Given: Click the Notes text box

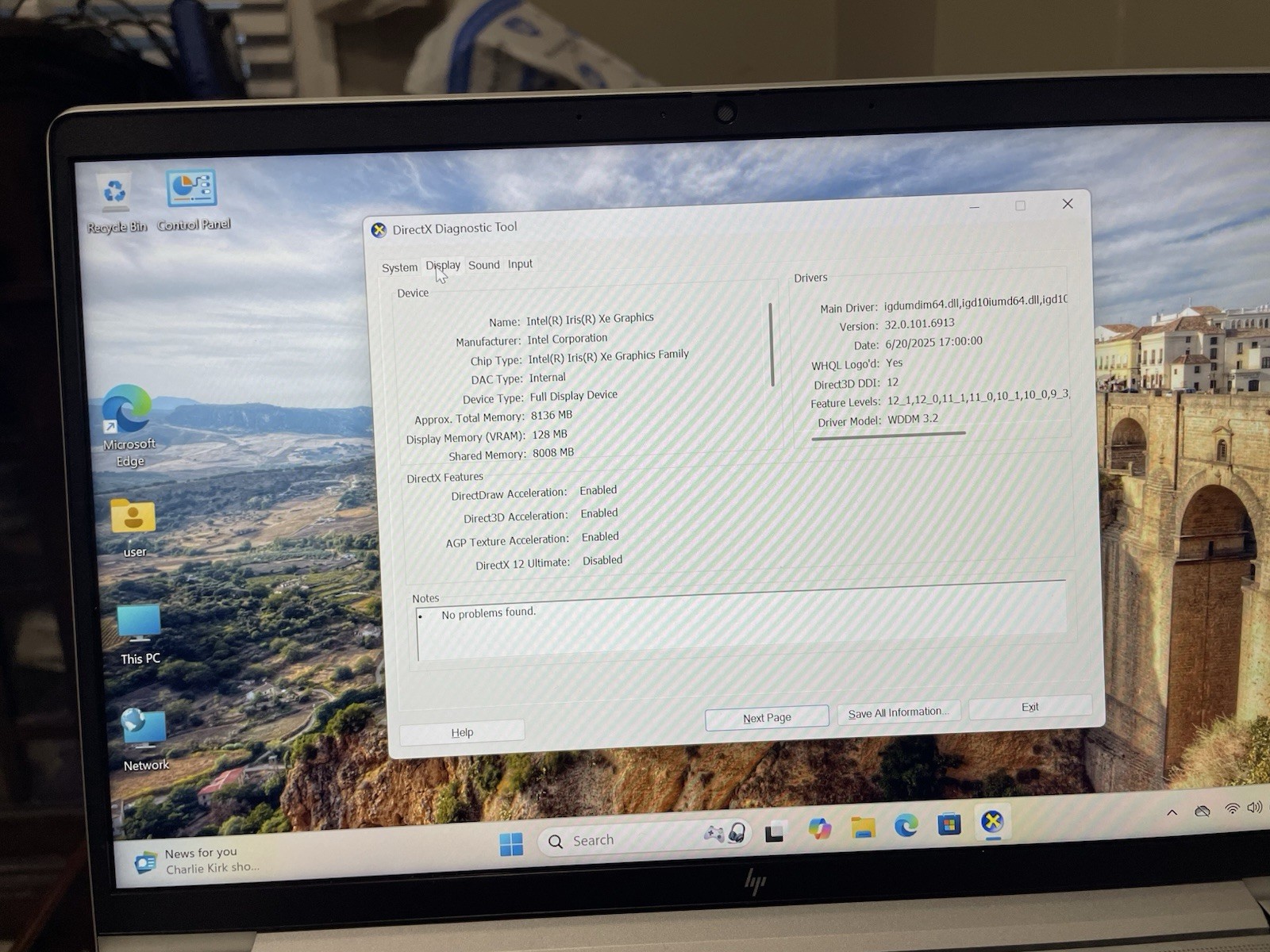Looking at the screenshot, I should tap(741, 621).
